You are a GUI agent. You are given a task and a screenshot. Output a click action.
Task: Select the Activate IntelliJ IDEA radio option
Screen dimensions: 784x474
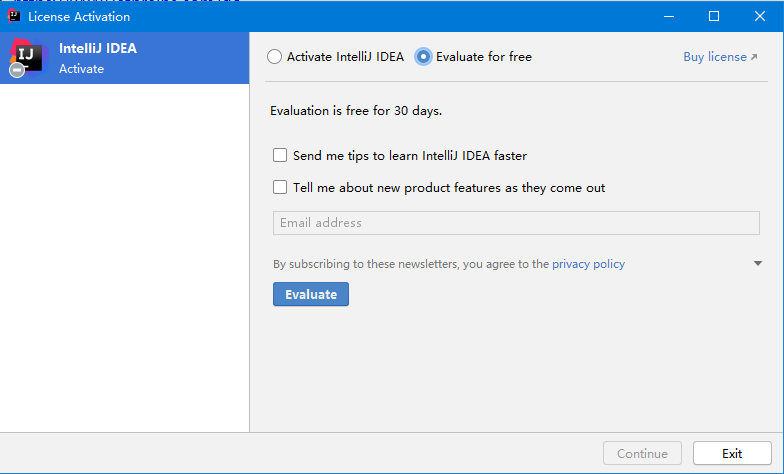275,57
